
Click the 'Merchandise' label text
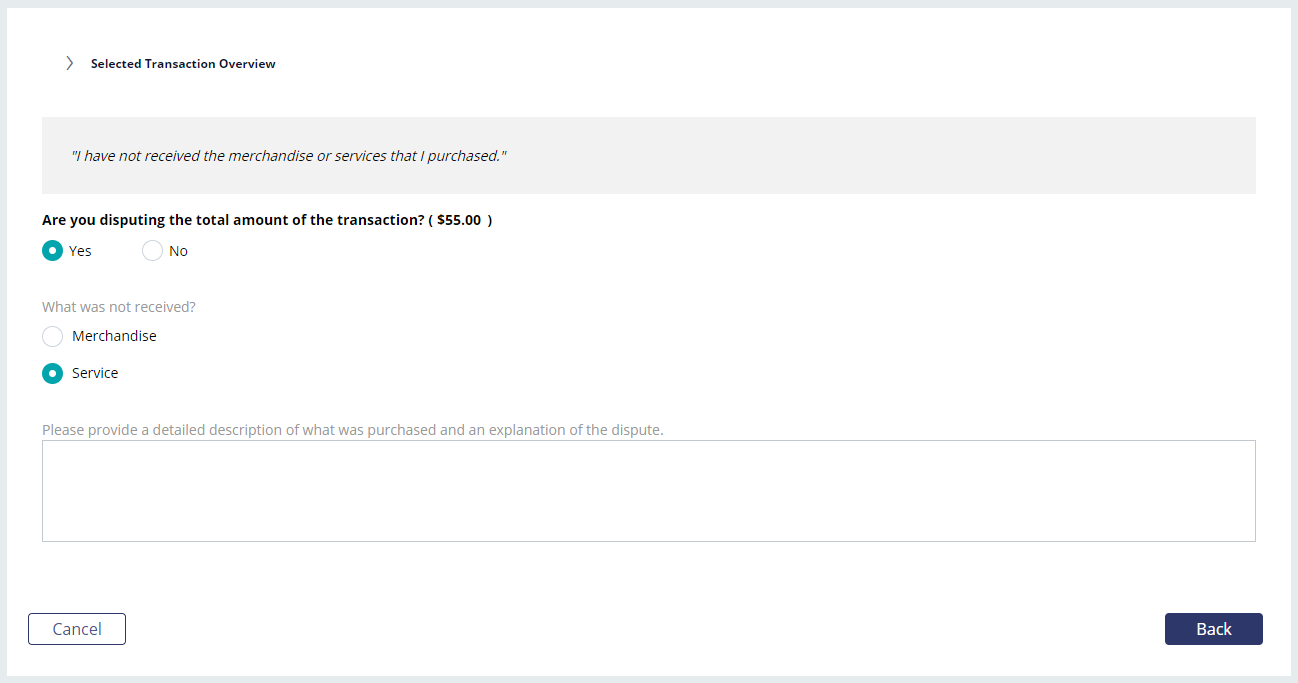coord(114,336)
